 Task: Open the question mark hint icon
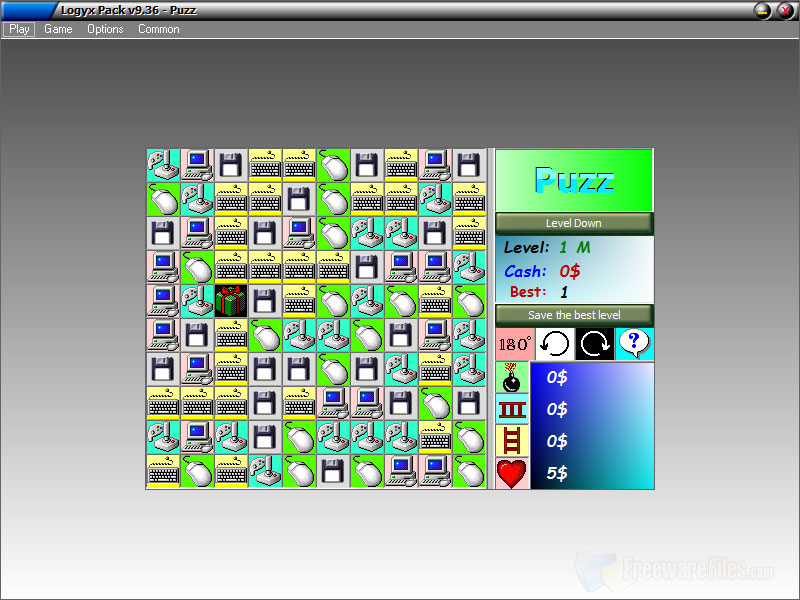pos(635,343)
